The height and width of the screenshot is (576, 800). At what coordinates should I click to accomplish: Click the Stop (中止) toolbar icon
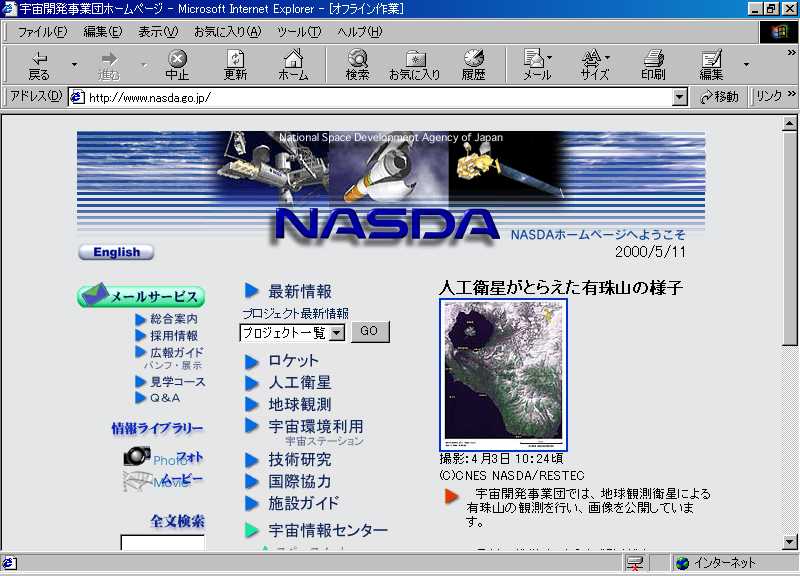pyautogui.click(x=177, y=65)
